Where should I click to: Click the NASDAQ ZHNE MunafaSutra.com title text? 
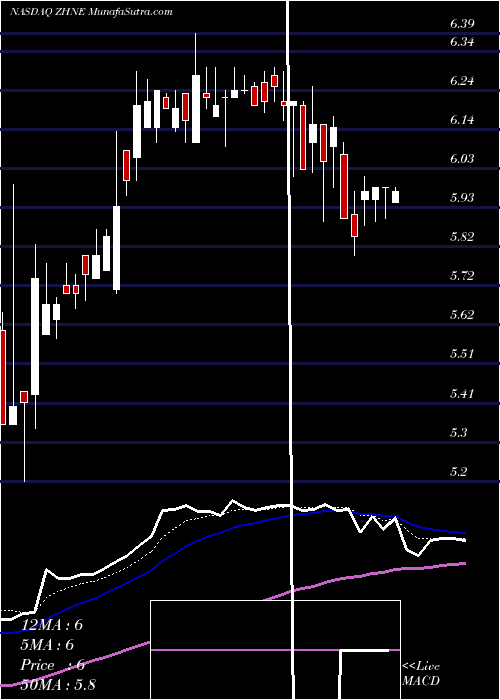point(91,12)
